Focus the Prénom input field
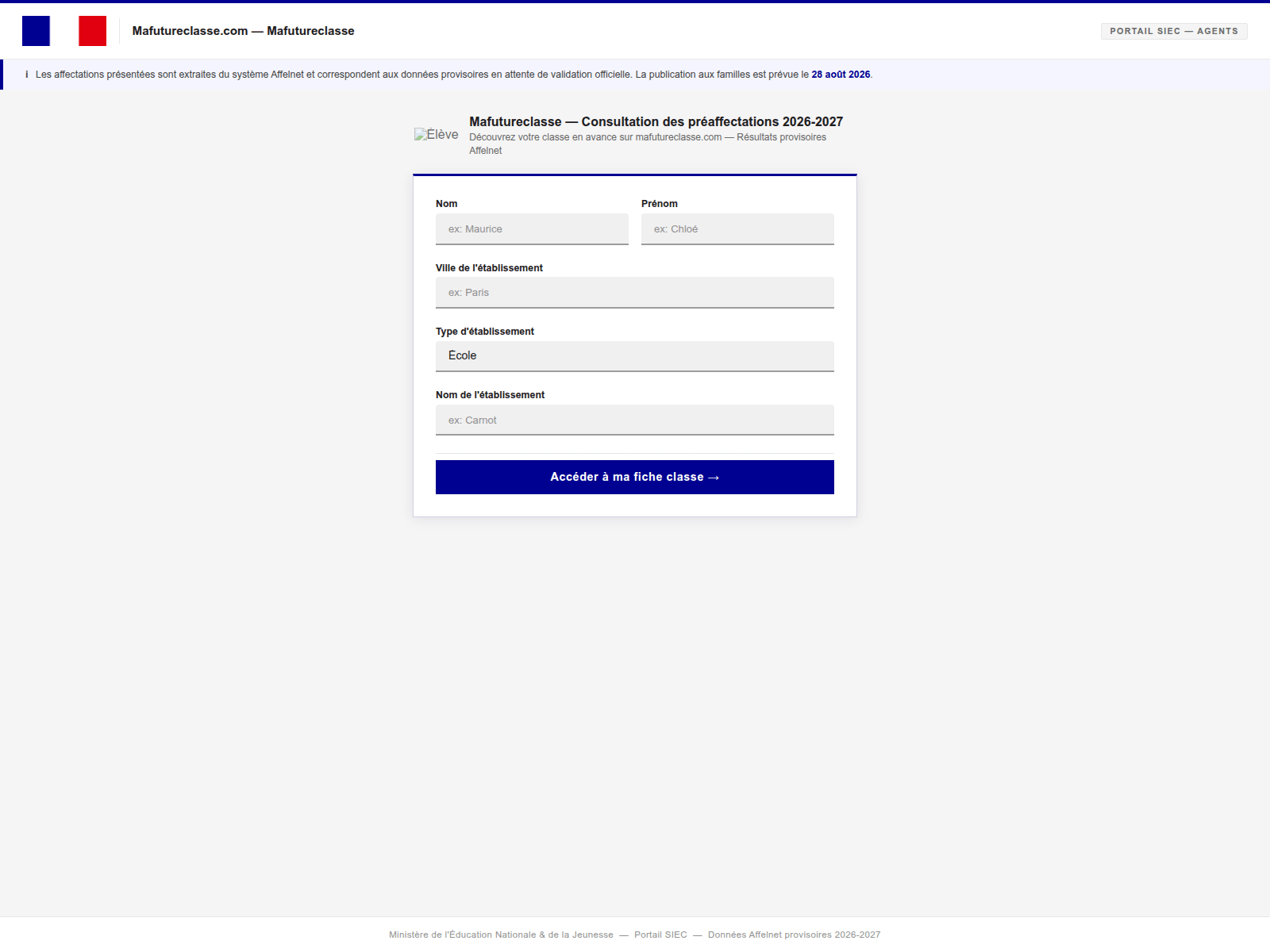This screenshot has height=952, width=1270. (x=737, y=229)
